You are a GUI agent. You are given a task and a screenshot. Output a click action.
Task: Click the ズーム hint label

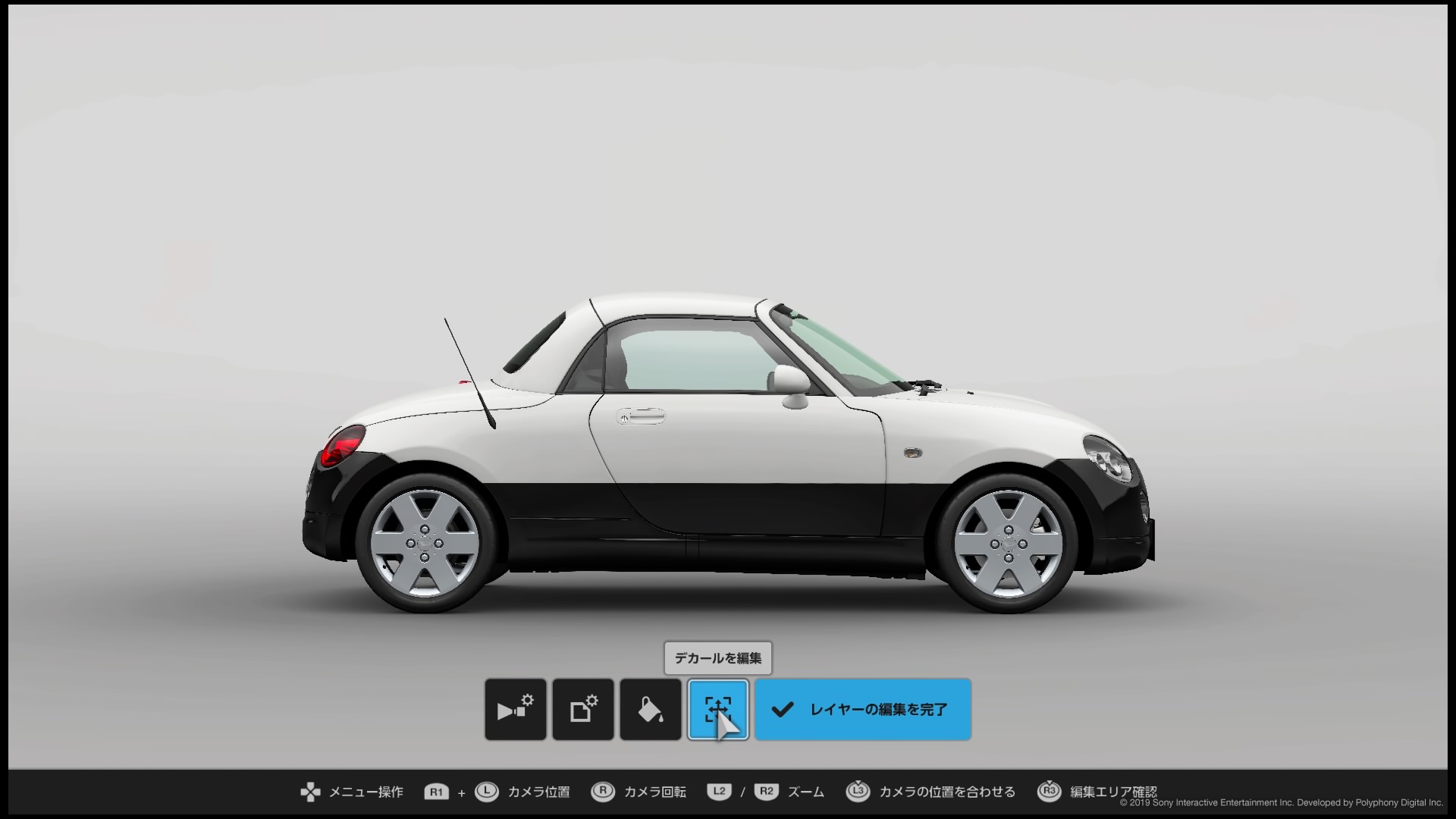point(805,792)
